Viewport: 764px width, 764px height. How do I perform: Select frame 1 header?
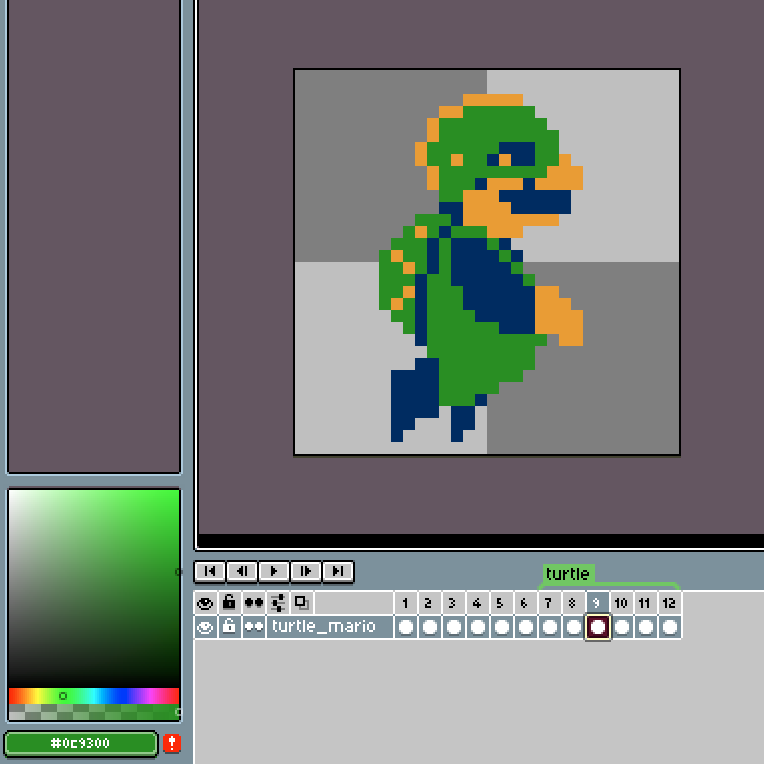405,603
